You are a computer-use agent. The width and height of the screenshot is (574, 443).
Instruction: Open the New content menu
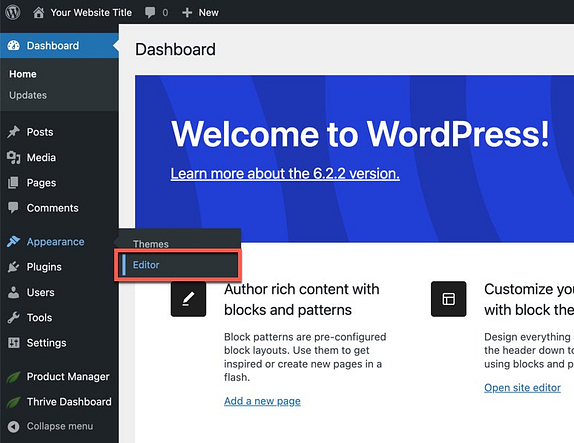[208, 13]
